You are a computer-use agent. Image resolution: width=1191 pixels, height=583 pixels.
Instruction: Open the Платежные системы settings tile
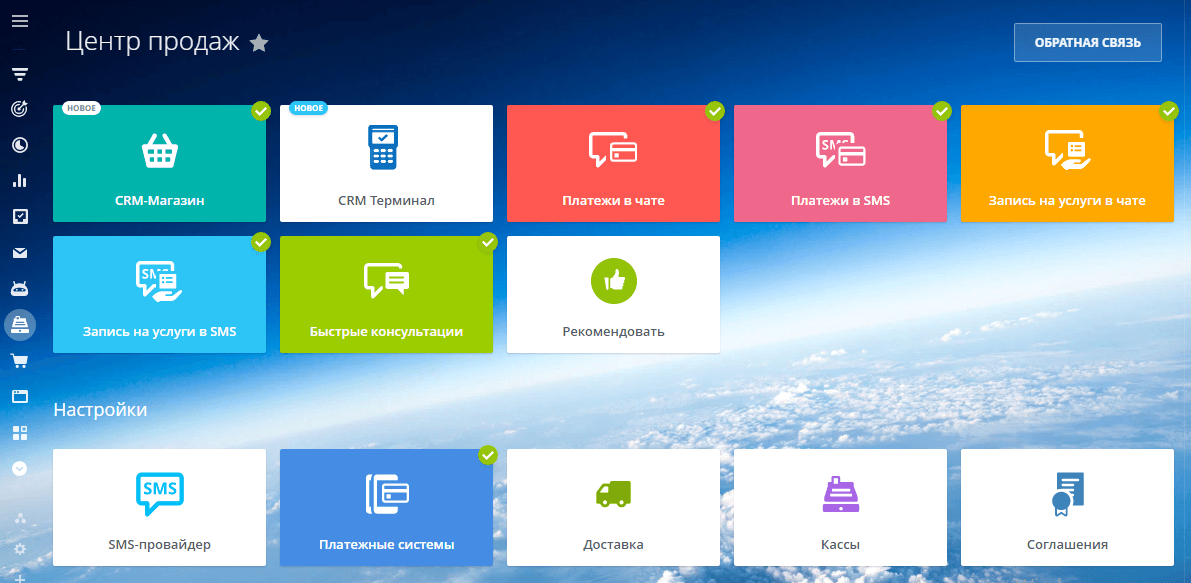click(x=387, y=508)
